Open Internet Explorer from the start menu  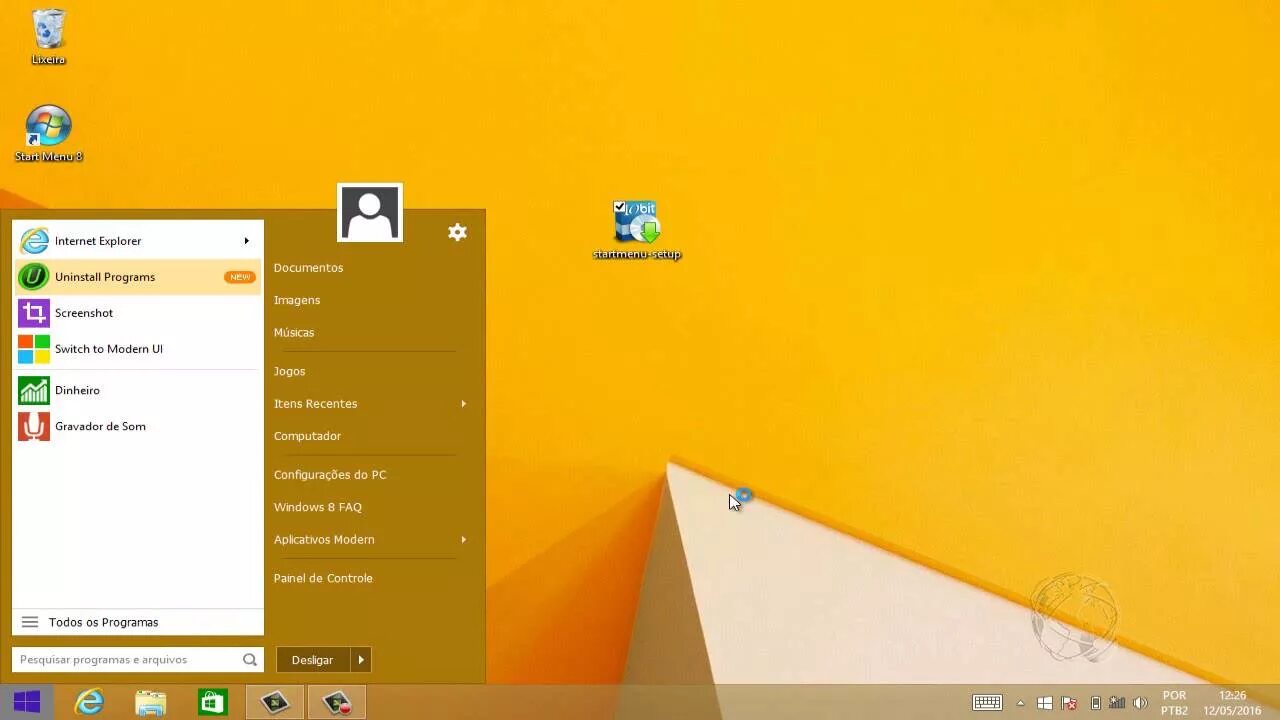pos(138,241)
